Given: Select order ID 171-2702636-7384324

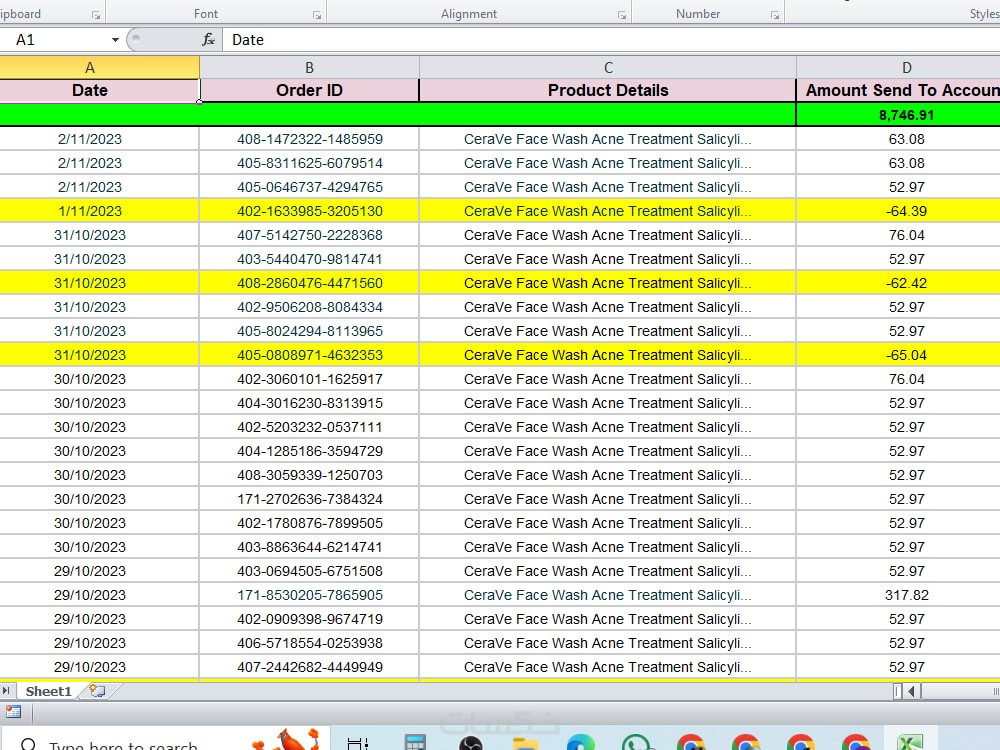Looking at the screenshot, I should 309,499.
